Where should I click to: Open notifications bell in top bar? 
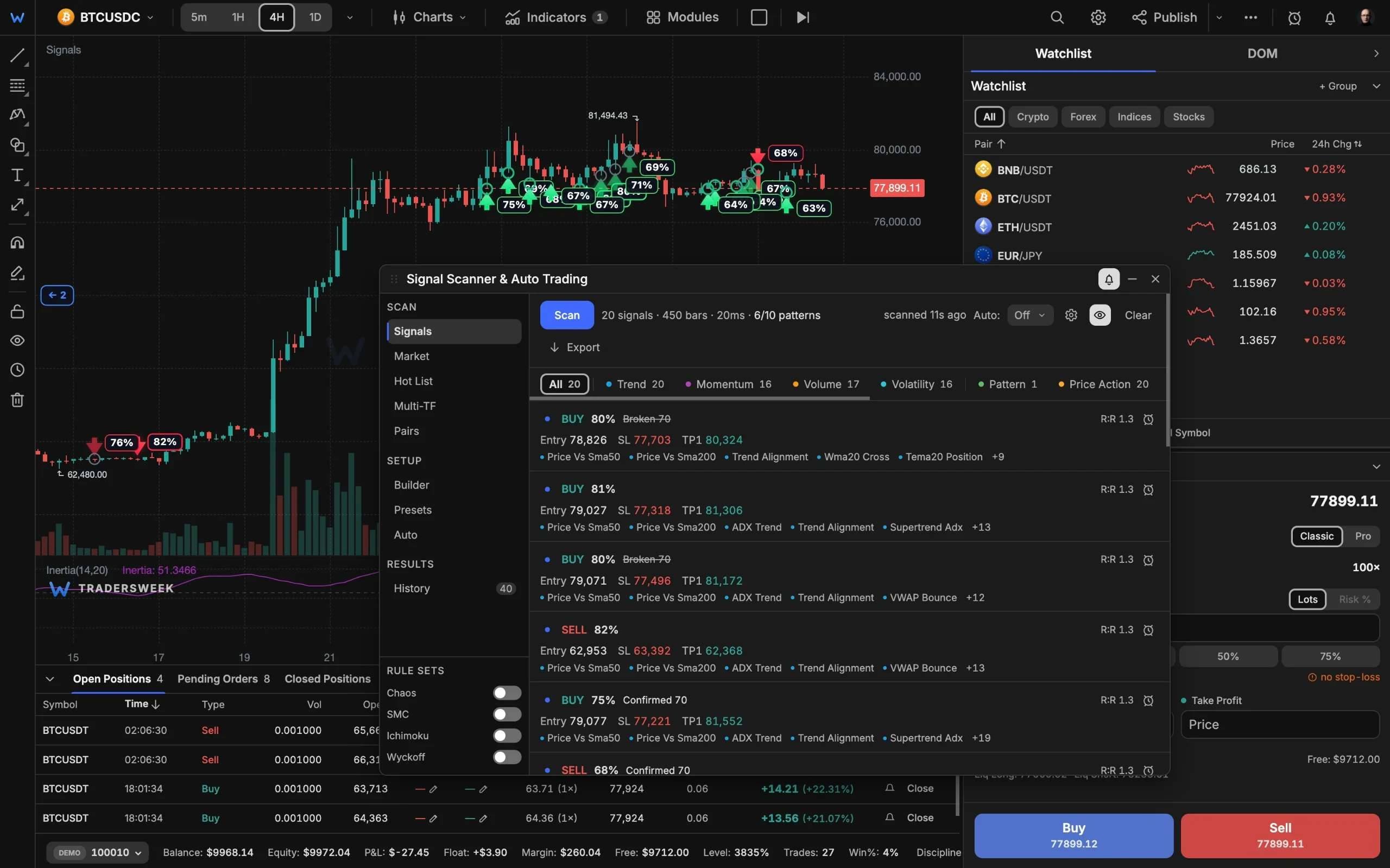pyautogui.click(x=1330, y=18)
